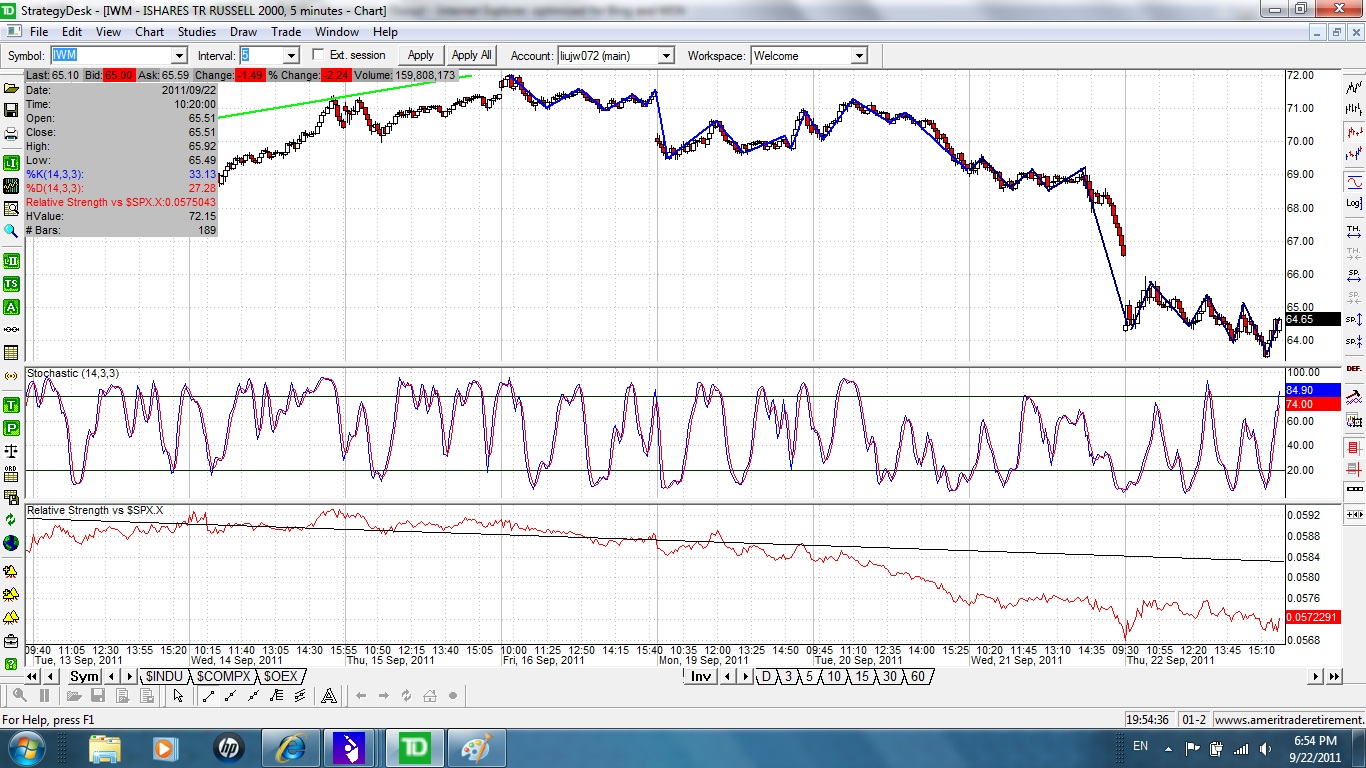1366x768 pixels.
Task: Click the fast-forward double arrow at bottom right
Action: pos(1334,677)
